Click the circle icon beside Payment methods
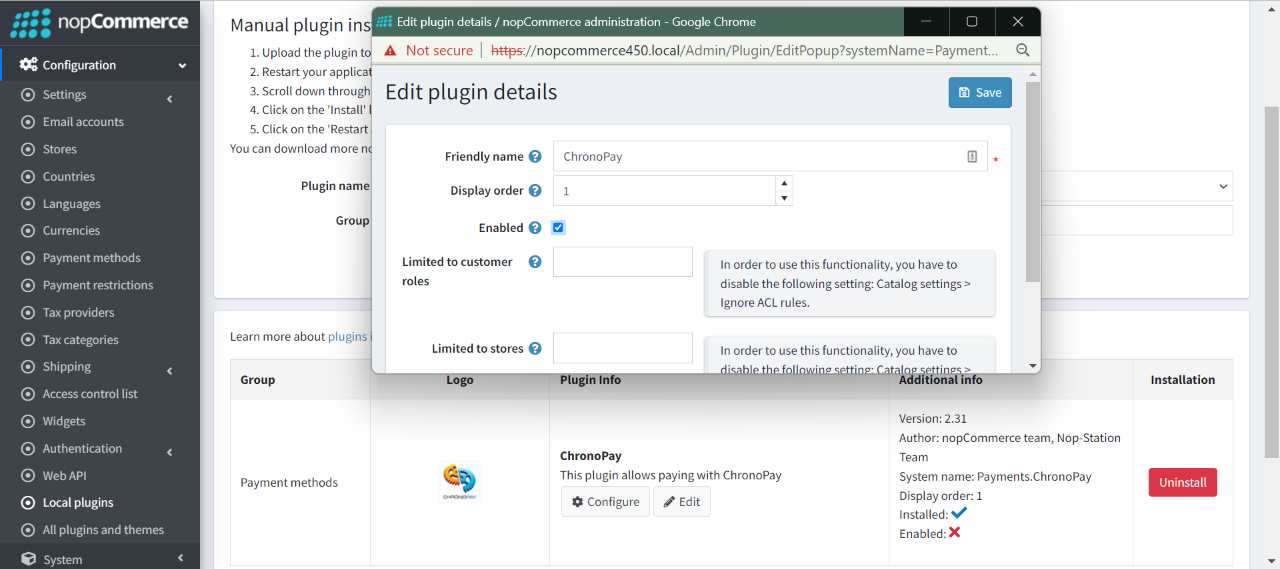 click(x=28, y=258)
